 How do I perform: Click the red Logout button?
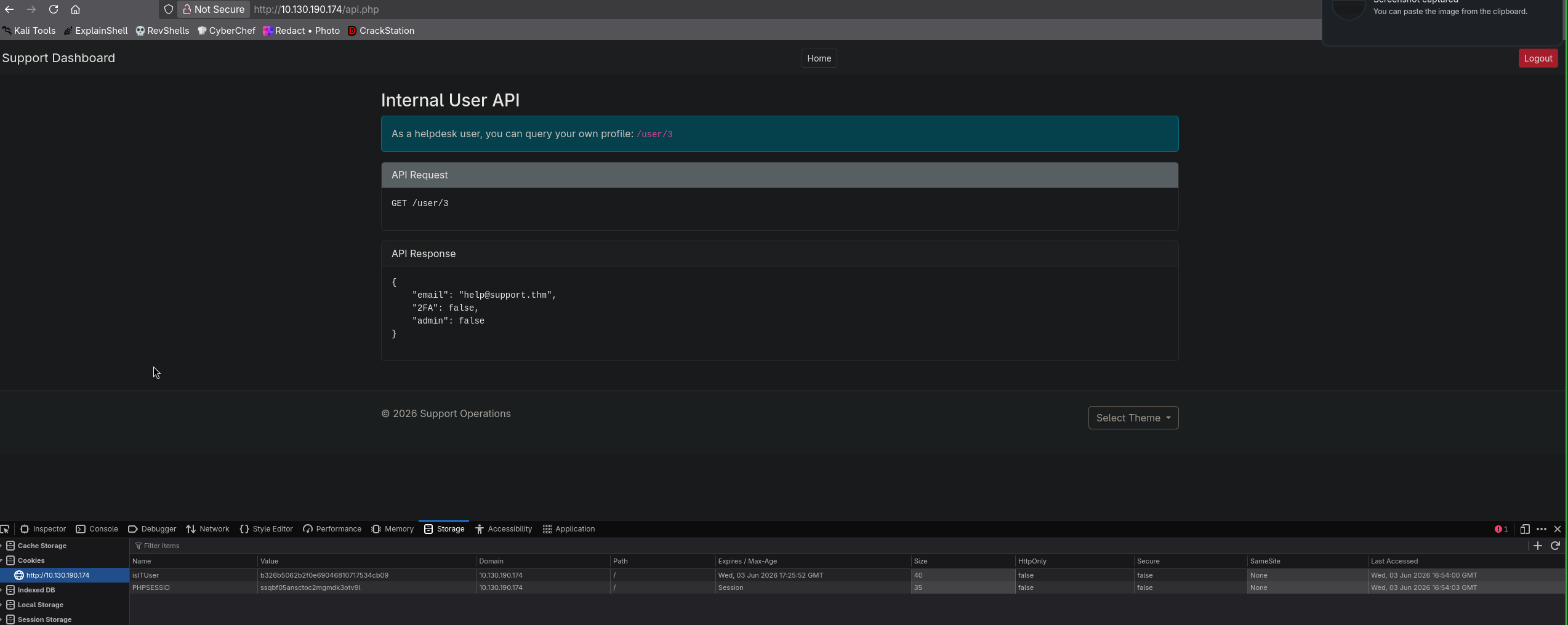[1538, 58]
